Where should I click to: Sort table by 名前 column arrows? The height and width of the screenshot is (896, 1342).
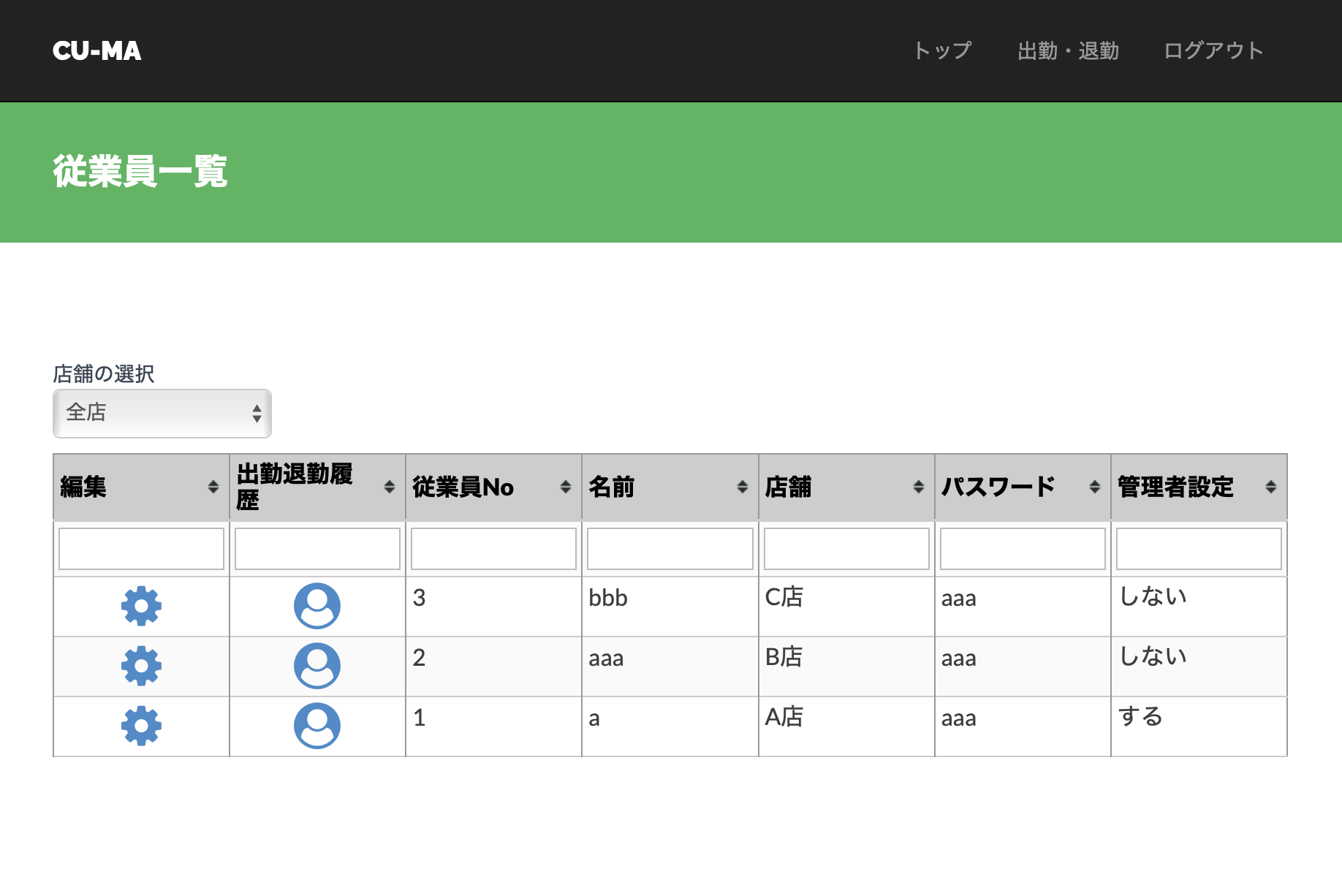click(x=742, y=487)
